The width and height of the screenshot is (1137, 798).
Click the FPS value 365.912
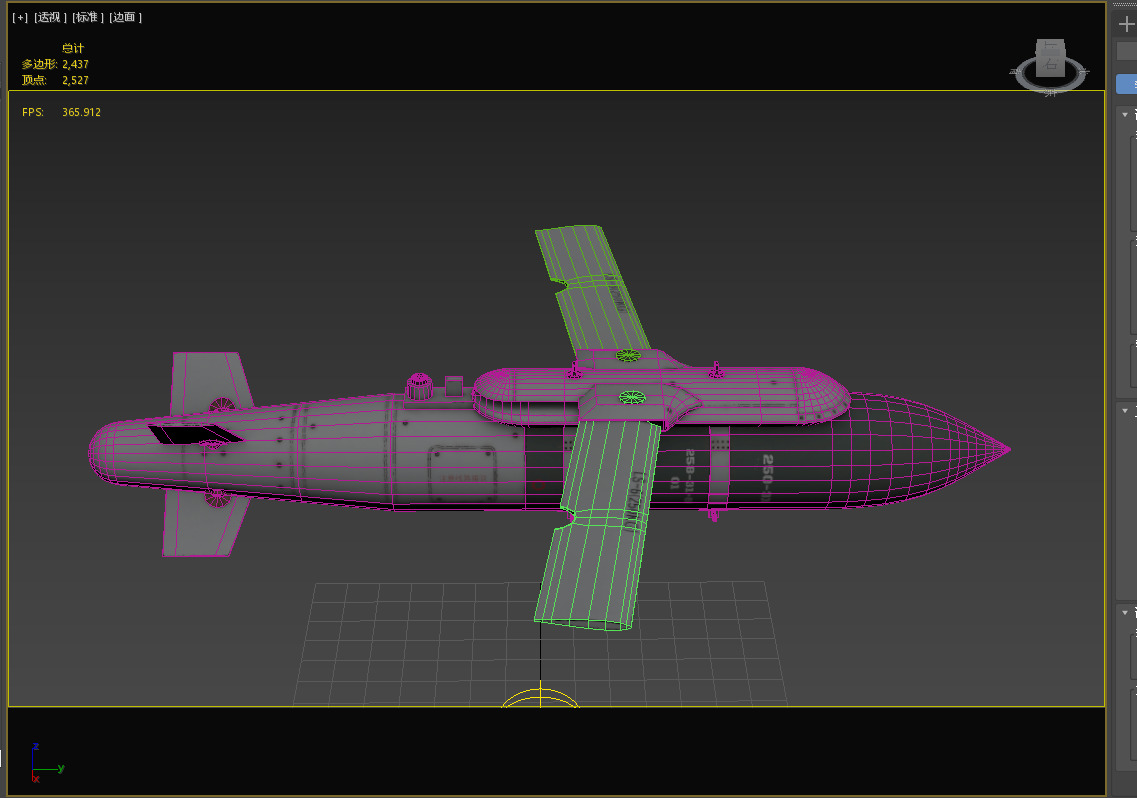(x=81, y=112)
